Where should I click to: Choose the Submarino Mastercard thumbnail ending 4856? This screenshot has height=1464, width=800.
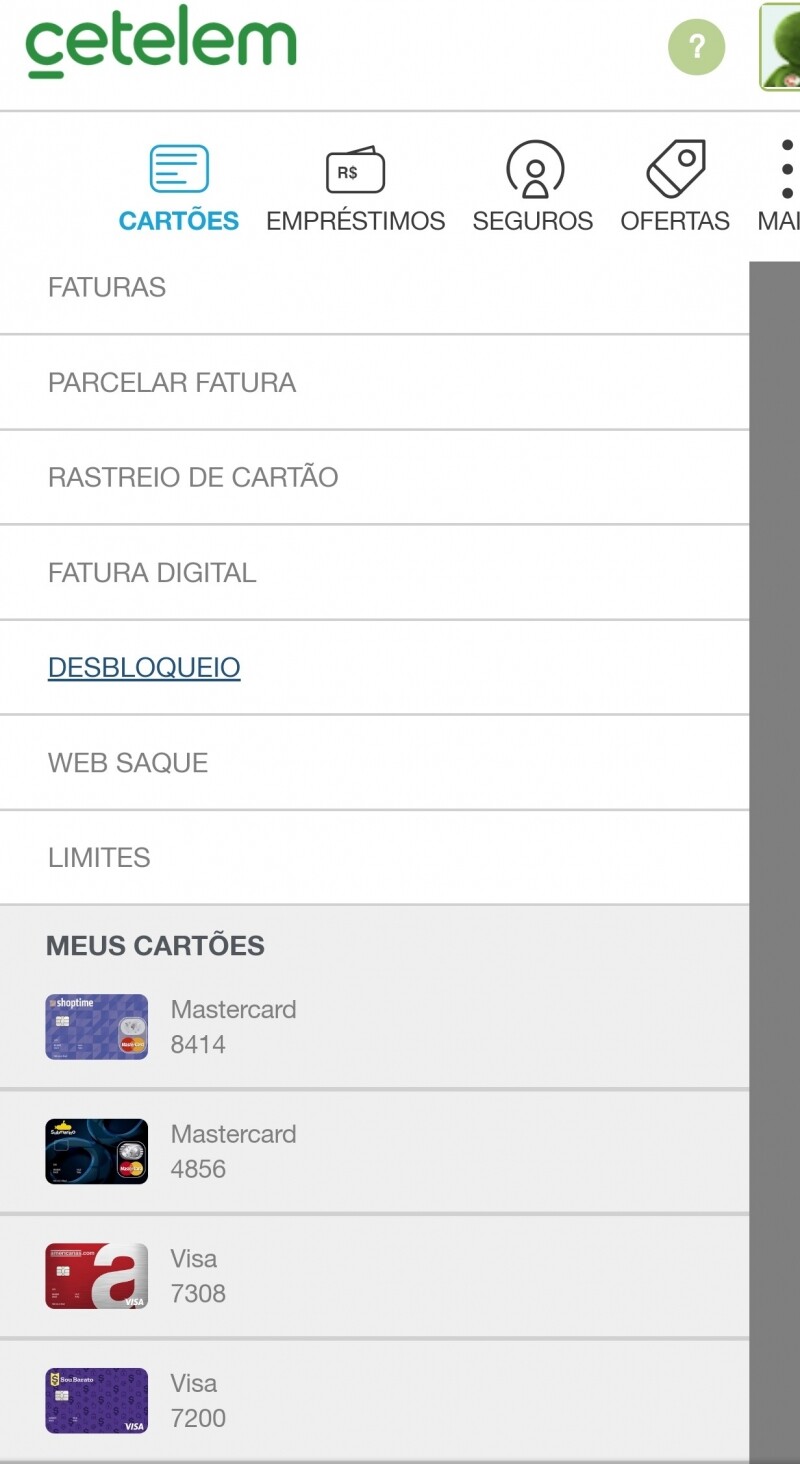click(x=97, y=1151)
